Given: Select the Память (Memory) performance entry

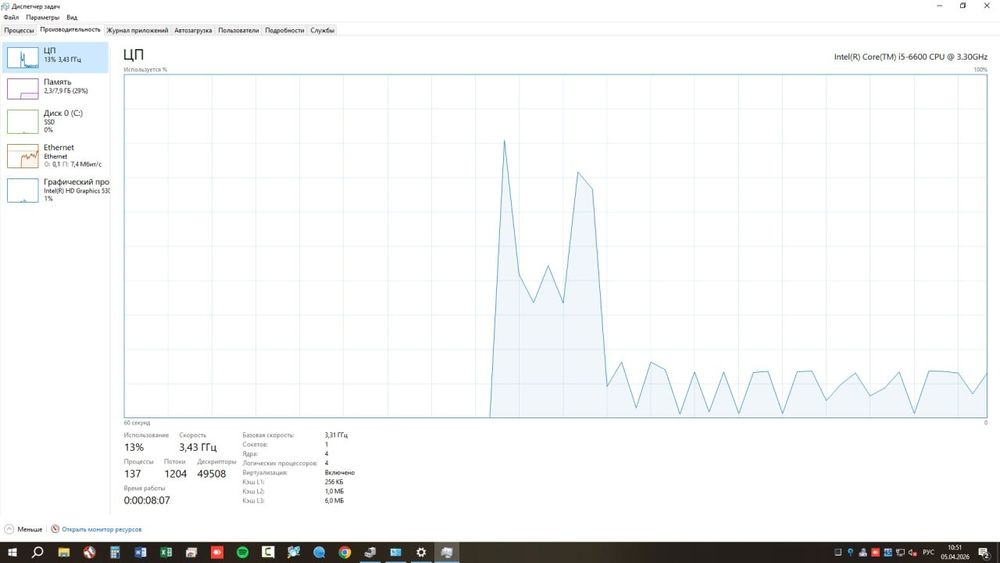Looking at the screenshot, I should pyautogui.click(x=55, y=89).
